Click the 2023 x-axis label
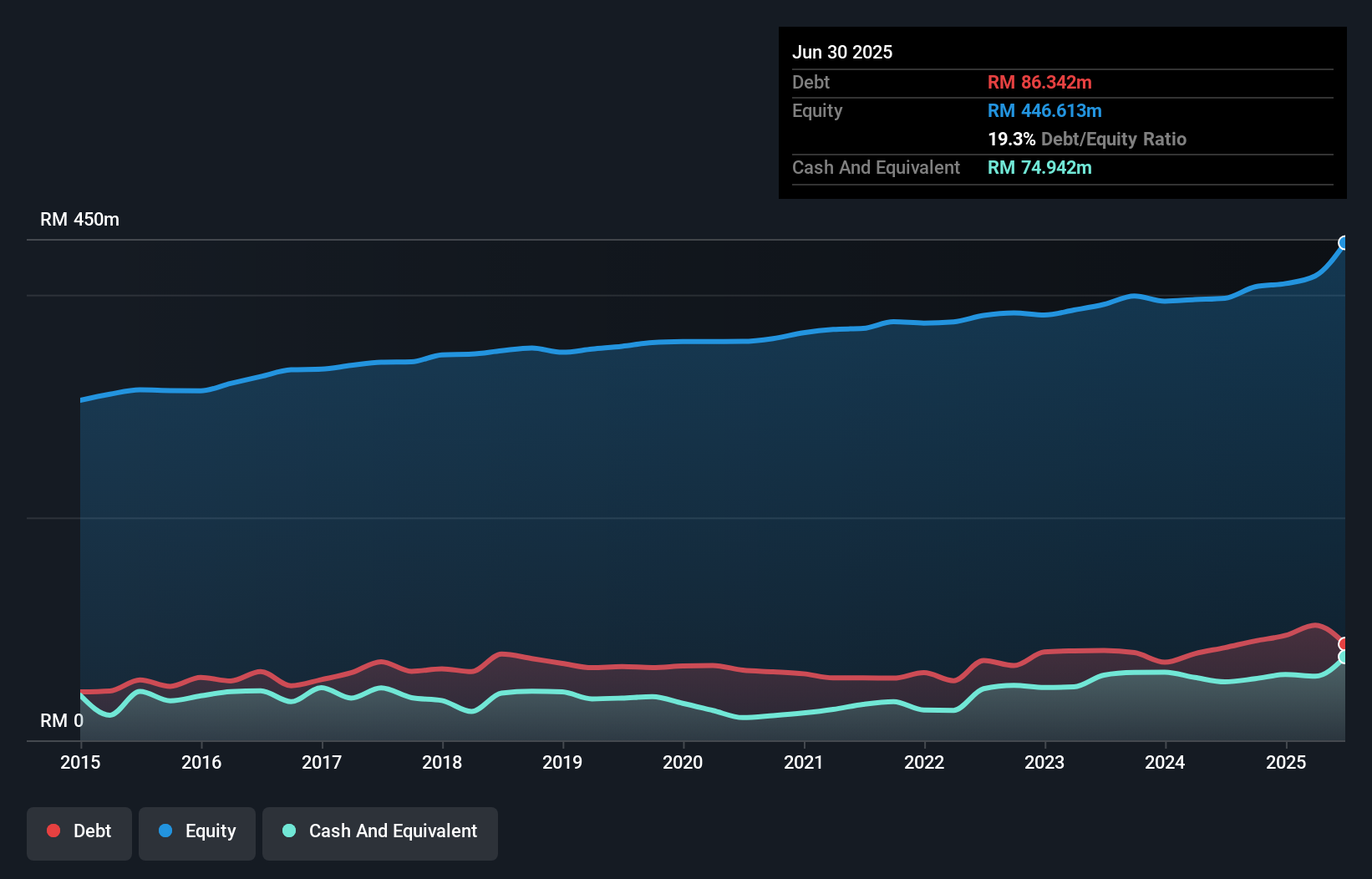Viewport: 1372px width, 879px height. point(1044,762)
